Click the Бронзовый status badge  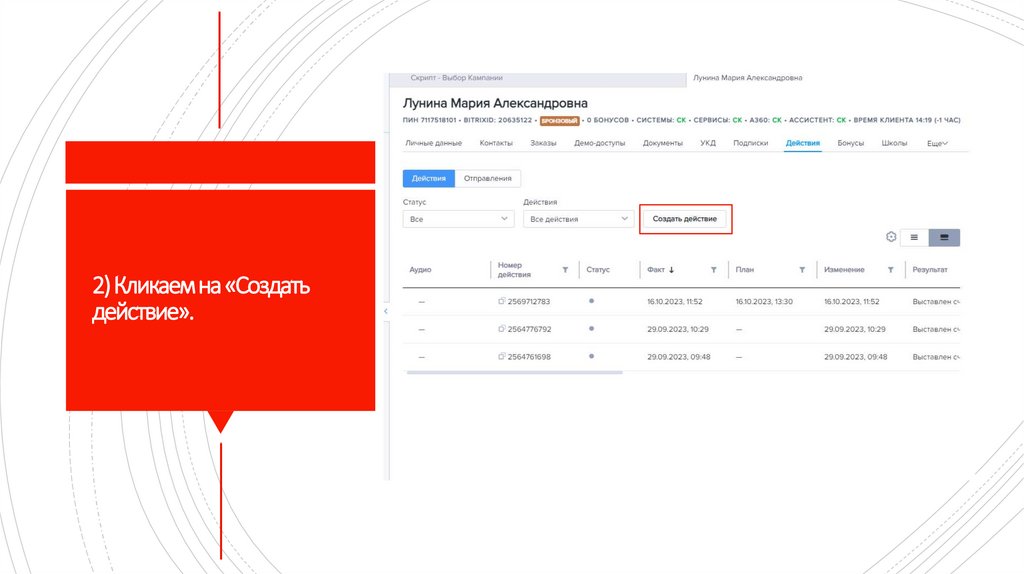[x=560, y=121]
